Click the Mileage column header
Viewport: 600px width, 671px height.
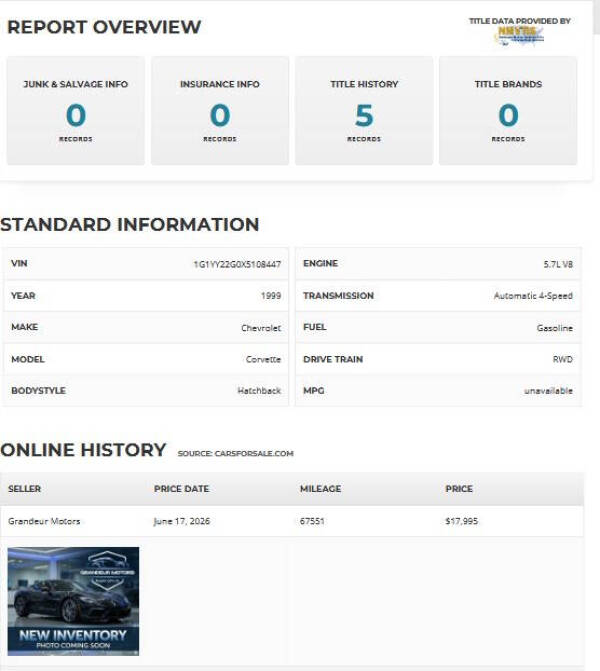321,489
